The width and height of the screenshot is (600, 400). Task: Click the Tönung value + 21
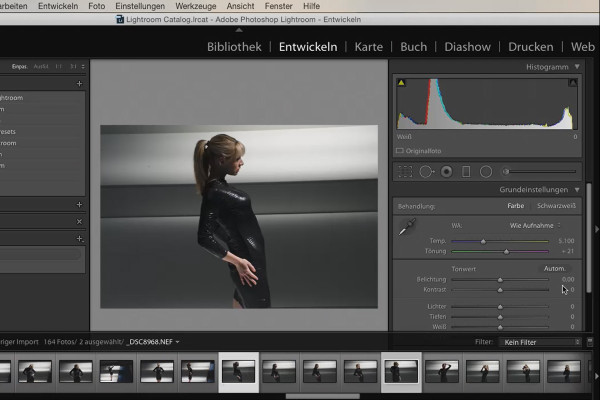click(567, 251)
